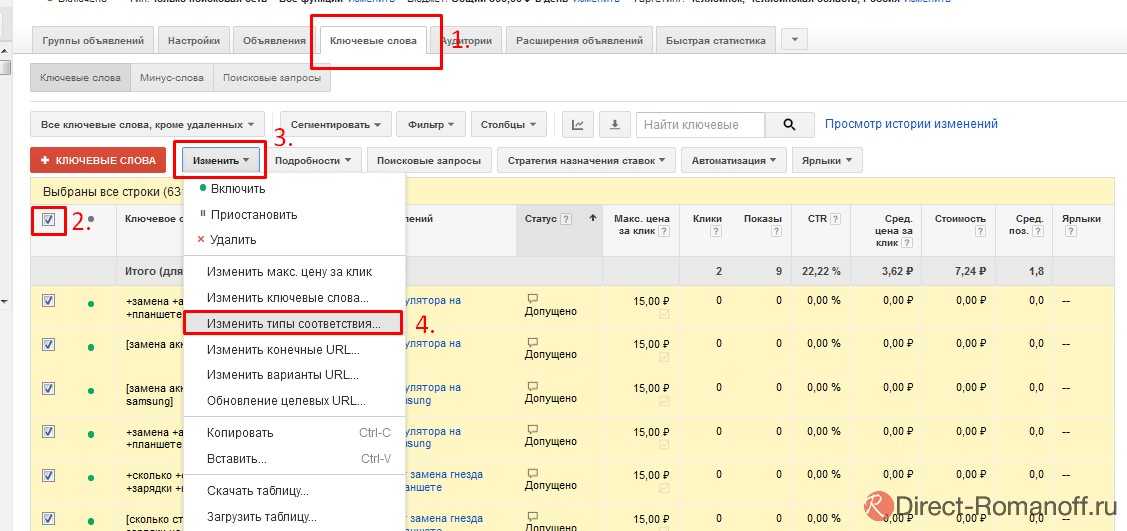Open the Столбцы dropdown
1127x531 pixels.
[x=508, y=124]
